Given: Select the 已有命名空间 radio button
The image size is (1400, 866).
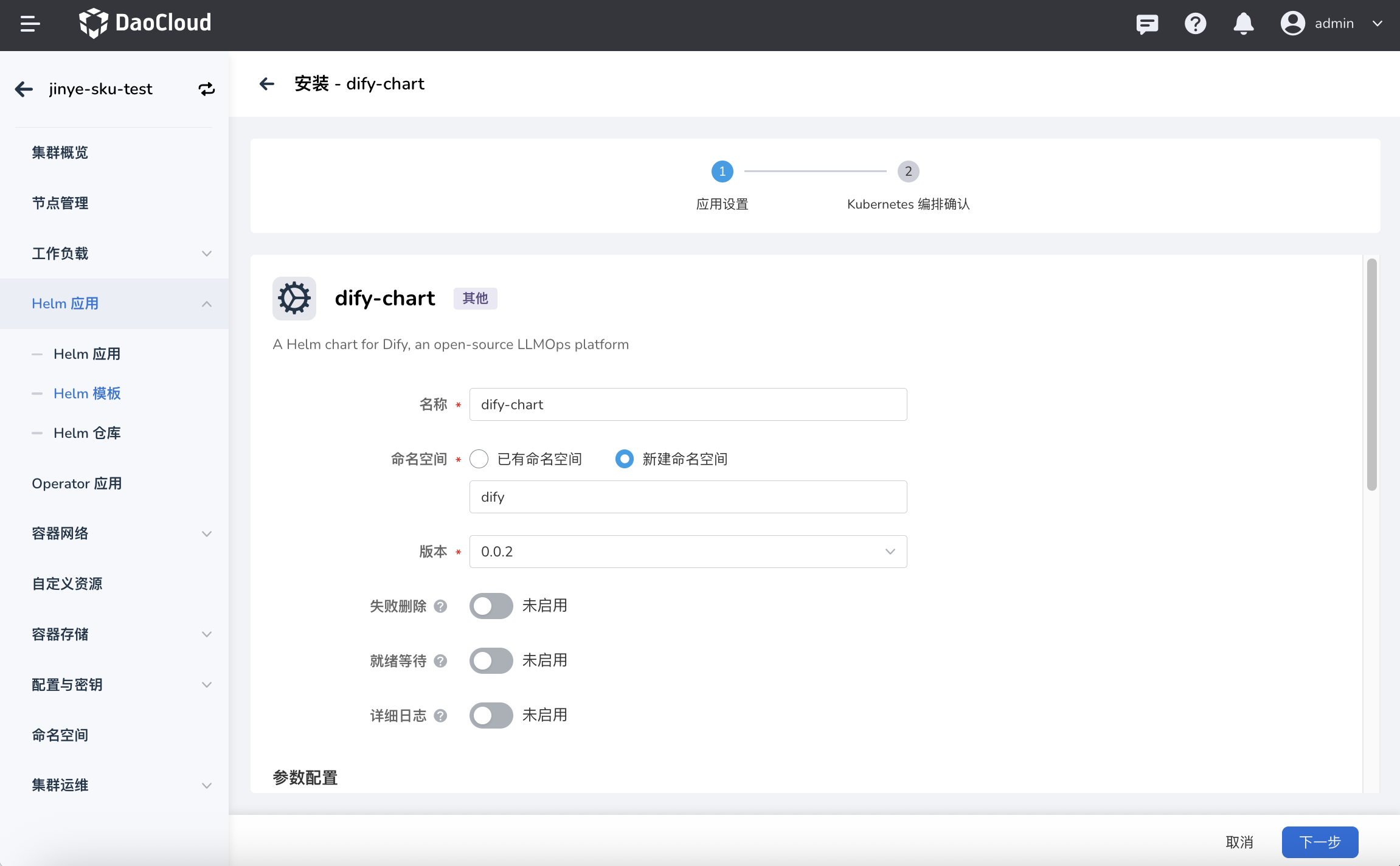Looking at the screenshot, I should pyautogui.click(x=479, y=459).
